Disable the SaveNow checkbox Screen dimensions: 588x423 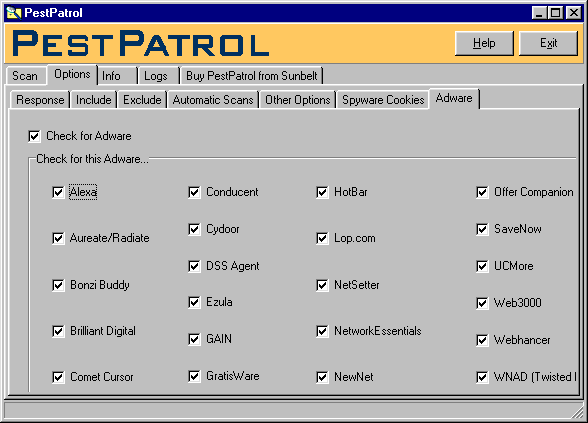482,229
